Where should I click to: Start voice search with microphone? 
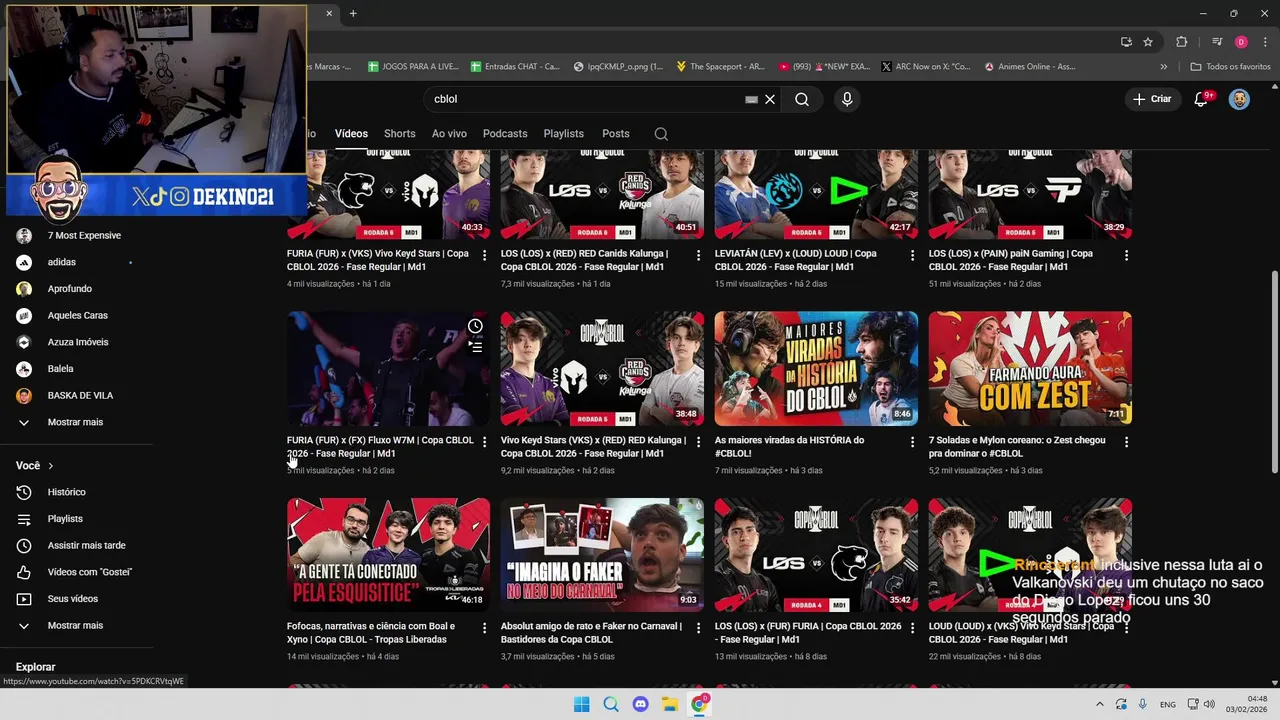point(847,99)
